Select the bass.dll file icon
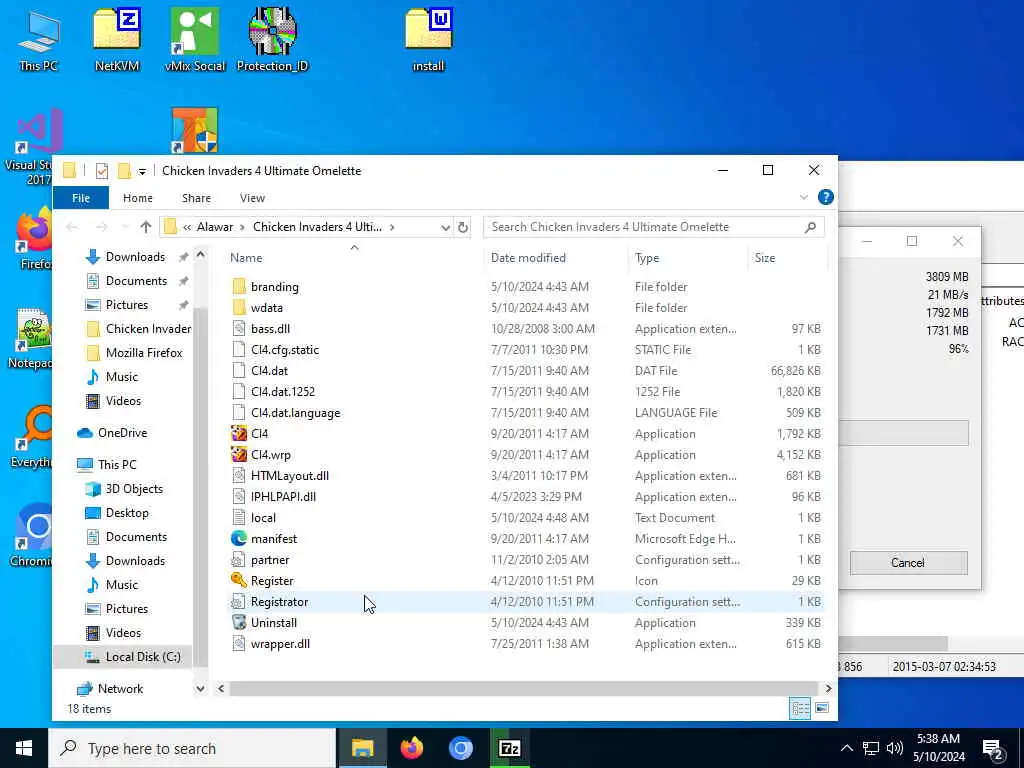The image size is (1024, 768). click(x=239, y=328)
